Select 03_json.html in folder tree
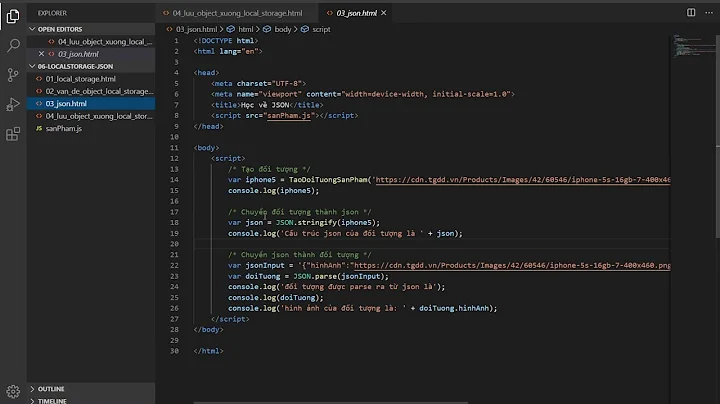This screenshot has height=404, width=720. (91, 103)
